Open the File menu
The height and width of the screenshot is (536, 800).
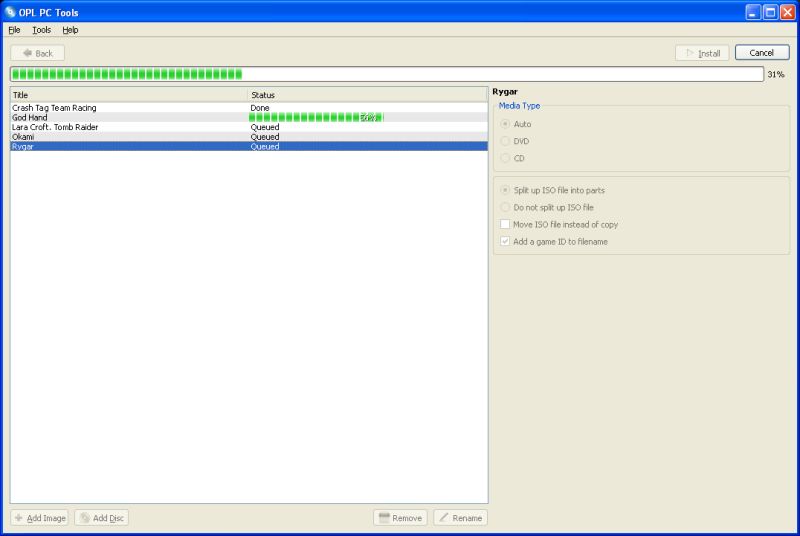click(14, 30)
